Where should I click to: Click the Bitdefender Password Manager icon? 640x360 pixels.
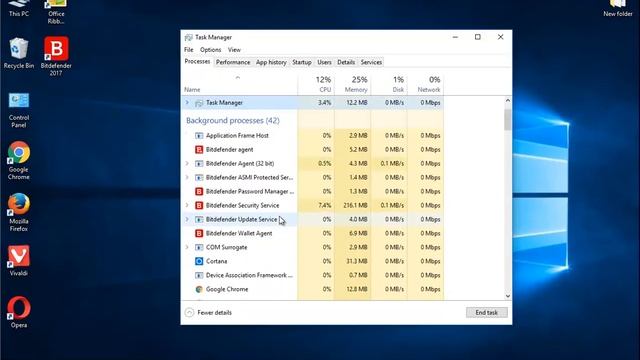[x=199, y=191]
